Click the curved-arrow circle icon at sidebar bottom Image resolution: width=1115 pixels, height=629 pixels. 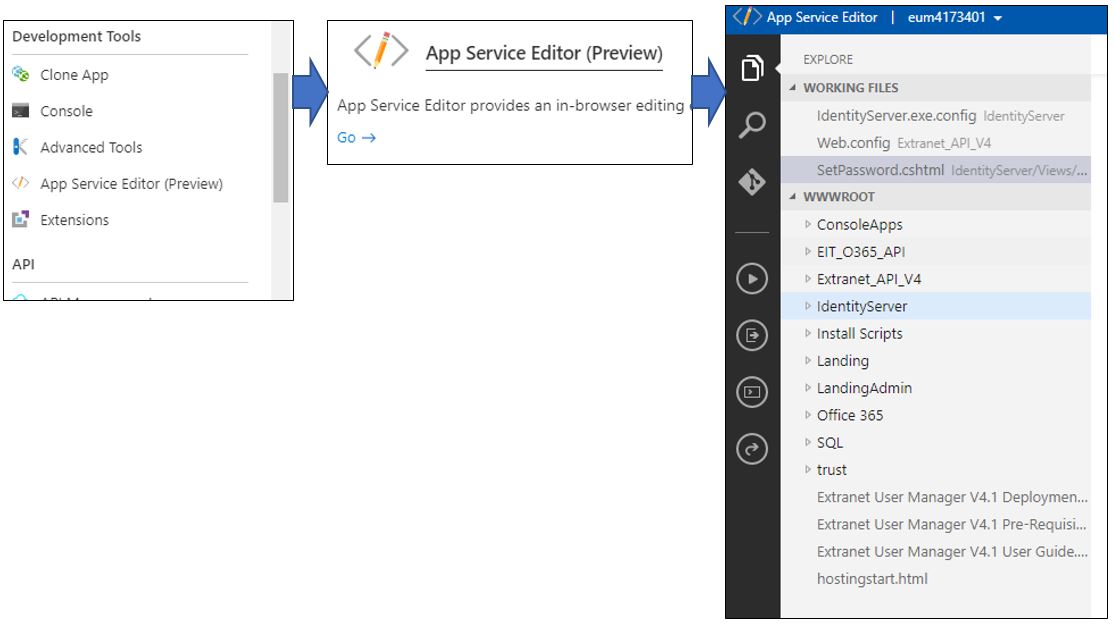752,449
